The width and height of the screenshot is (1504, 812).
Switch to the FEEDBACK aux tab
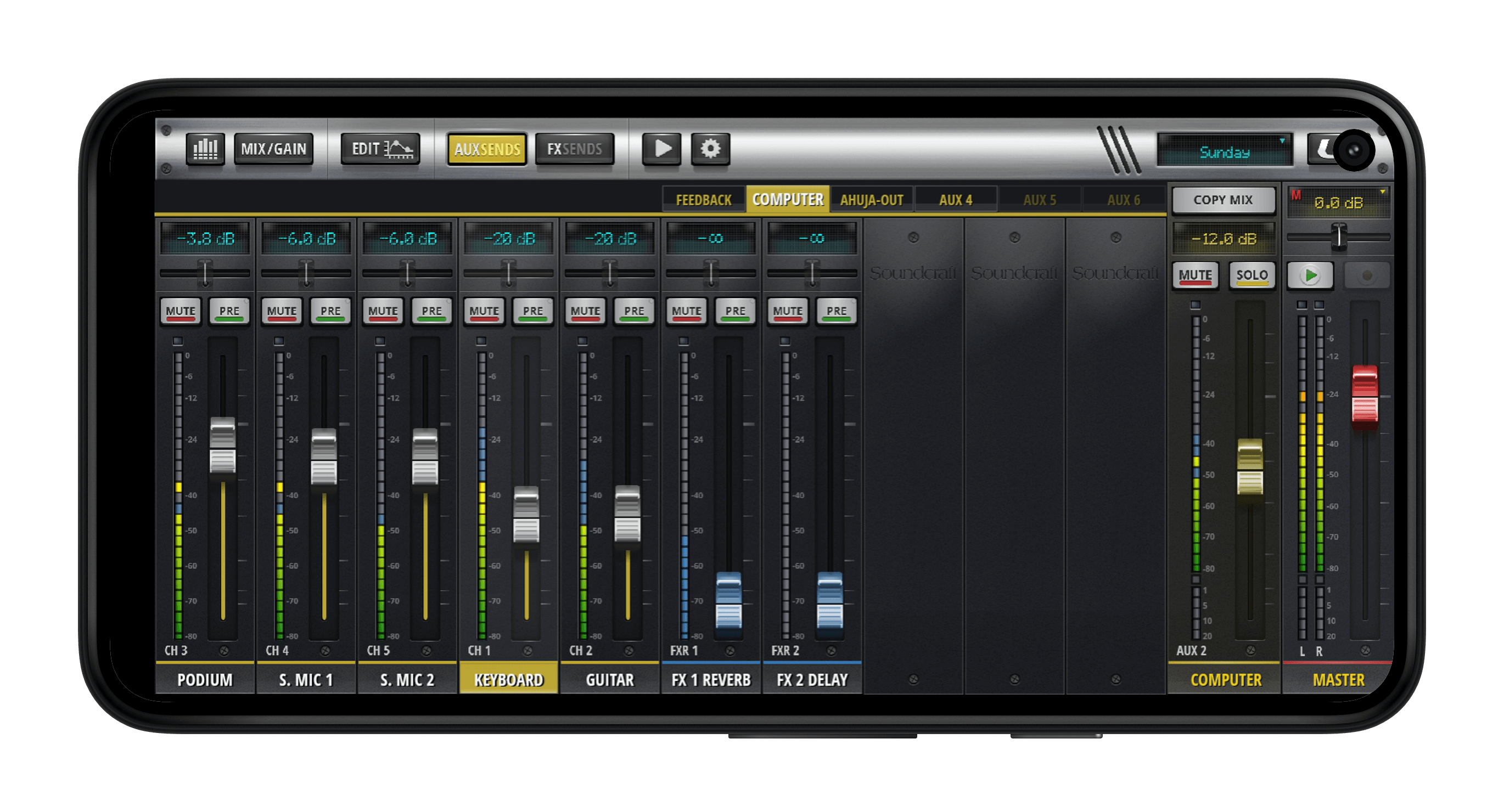click(x=703, y=200)
